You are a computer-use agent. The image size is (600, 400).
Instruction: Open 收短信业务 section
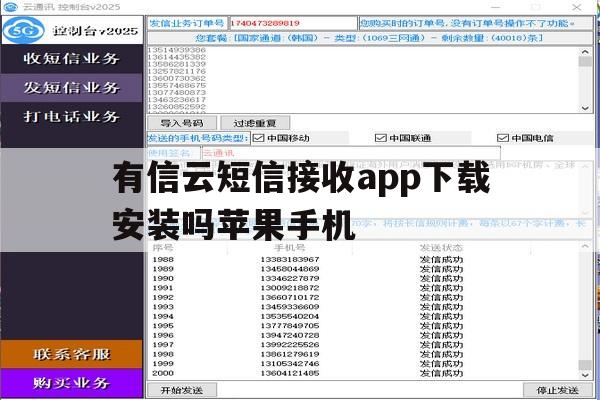[x=72, y=59]
